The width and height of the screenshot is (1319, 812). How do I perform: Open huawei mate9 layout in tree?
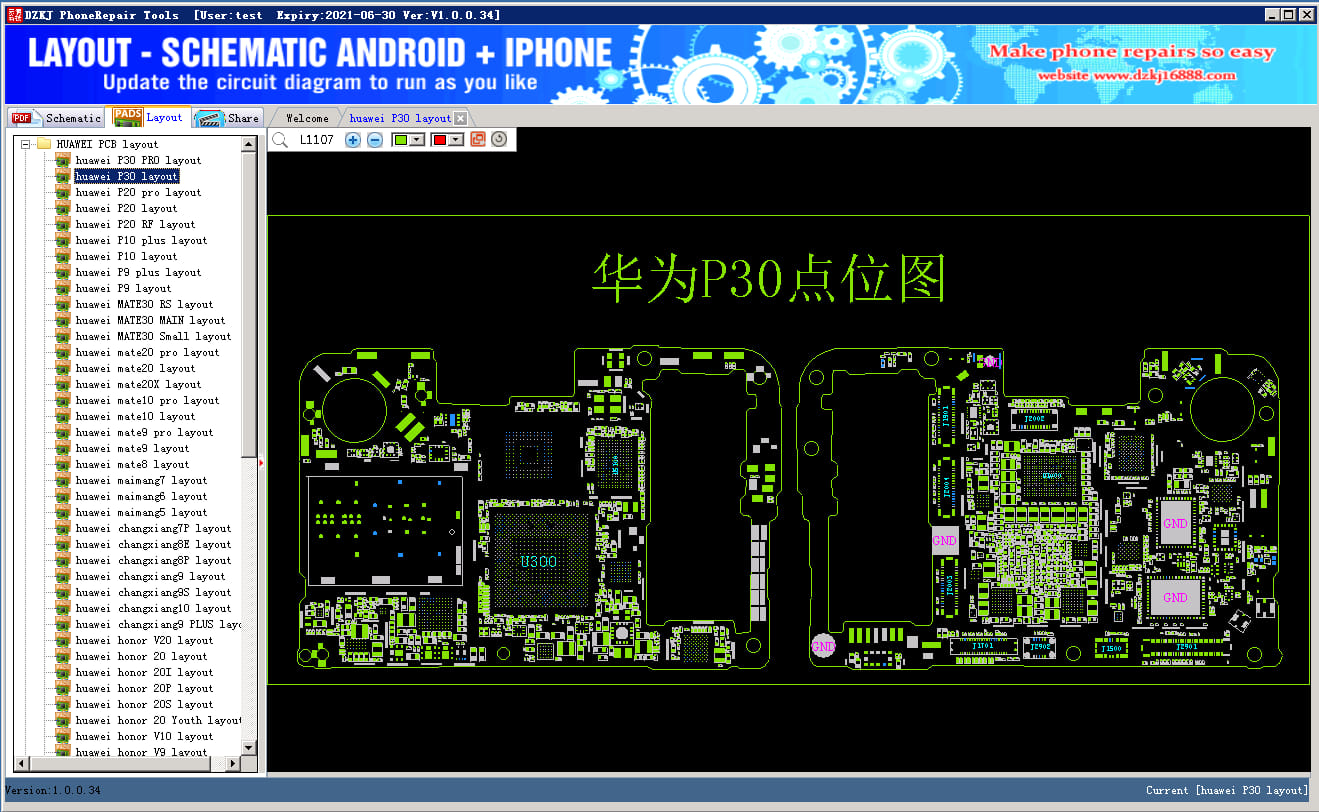(132, 448)
